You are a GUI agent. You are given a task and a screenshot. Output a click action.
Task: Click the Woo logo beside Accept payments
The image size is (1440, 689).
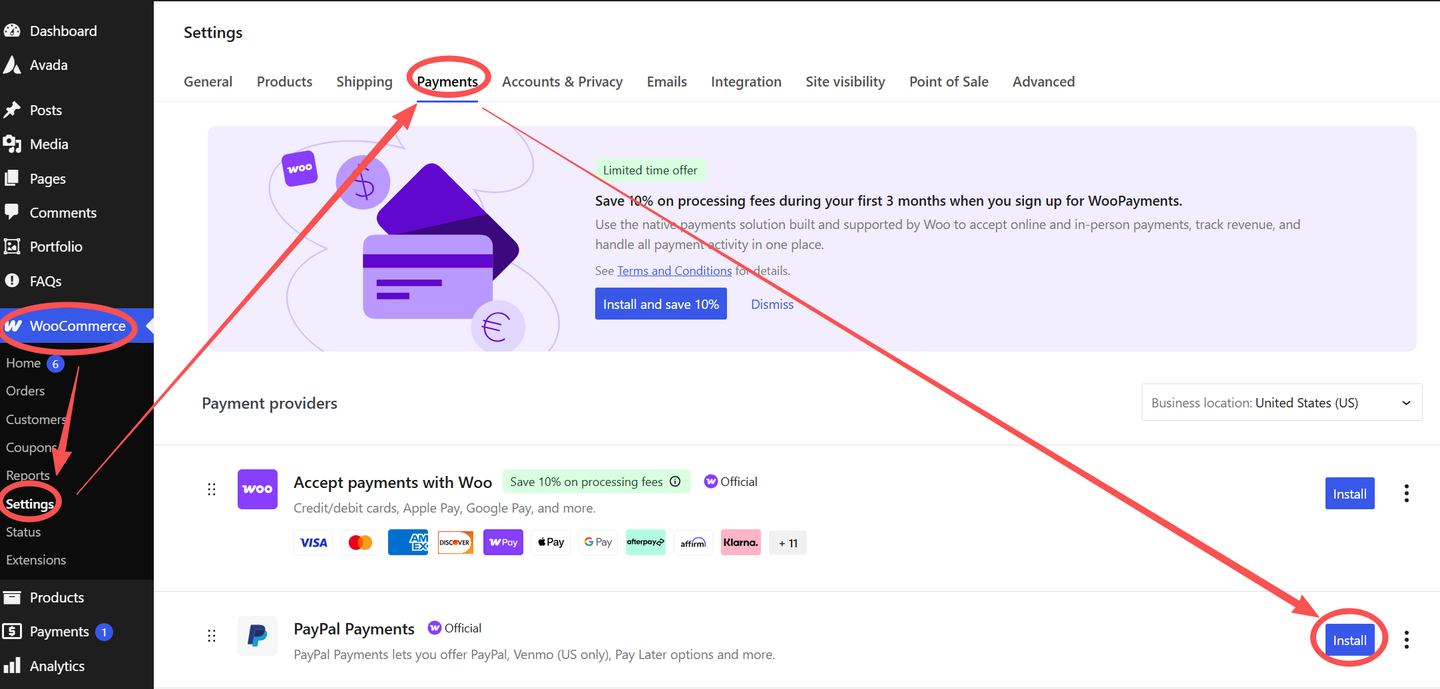pos(257,489)
